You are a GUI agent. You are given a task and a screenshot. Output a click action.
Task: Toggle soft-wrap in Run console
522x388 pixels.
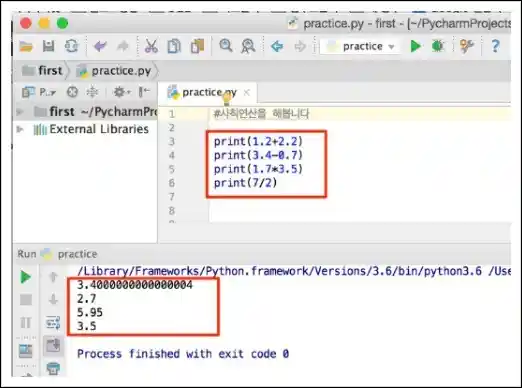click(53, 322)
